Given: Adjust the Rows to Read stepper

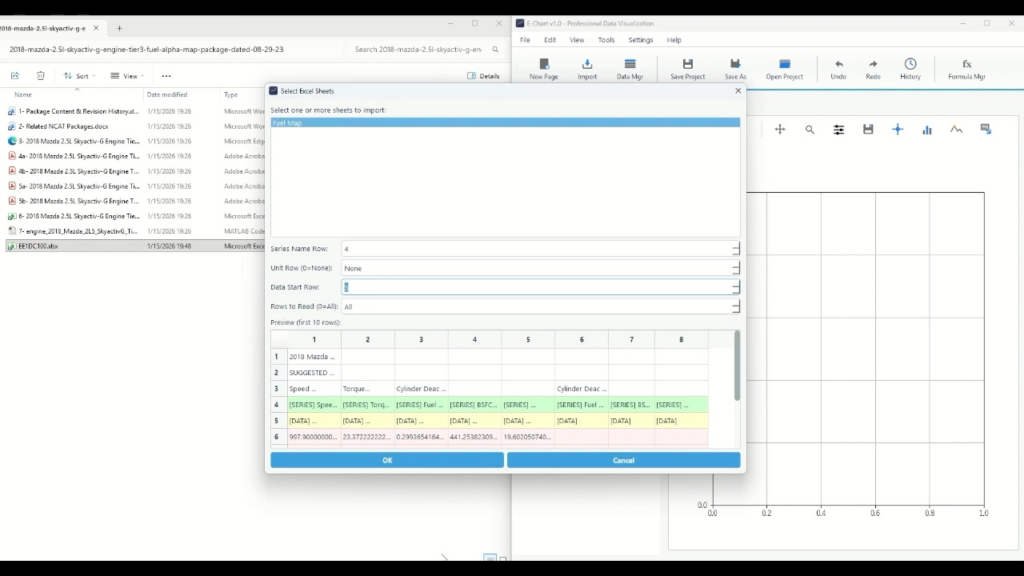Looking at the screenshot, I should [736, 307].
